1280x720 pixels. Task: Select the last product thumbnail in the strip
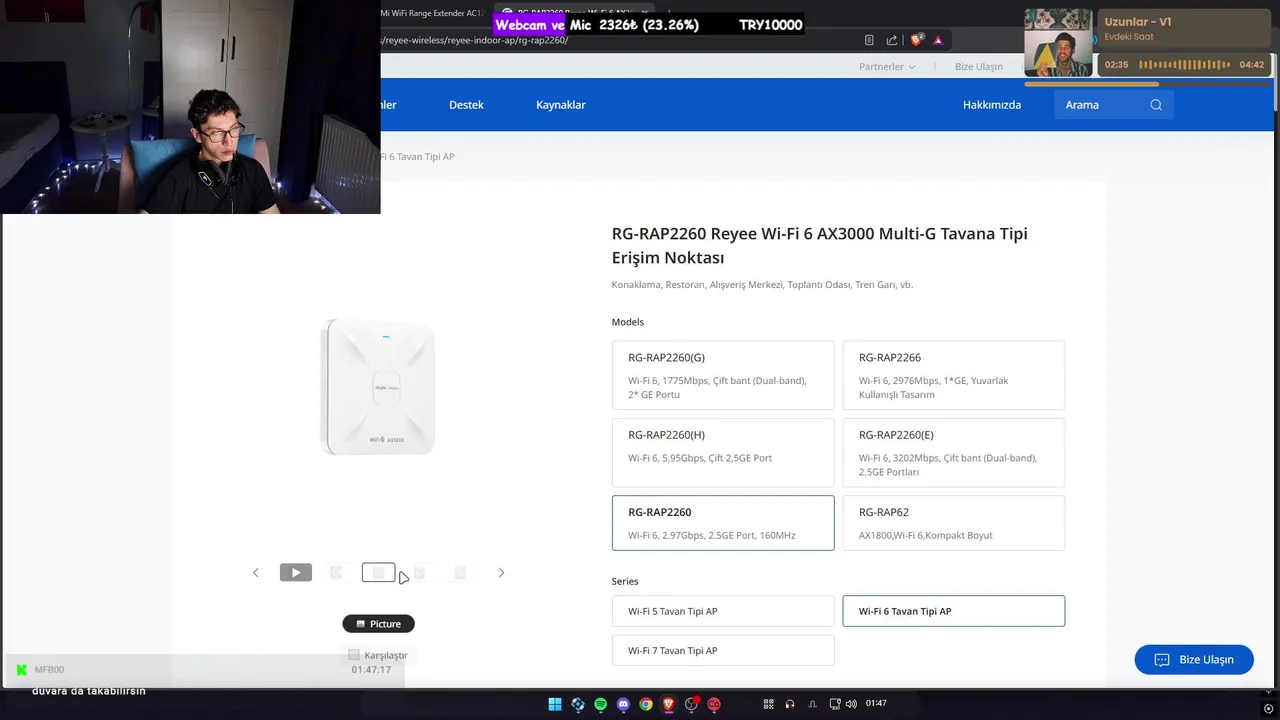460,573
